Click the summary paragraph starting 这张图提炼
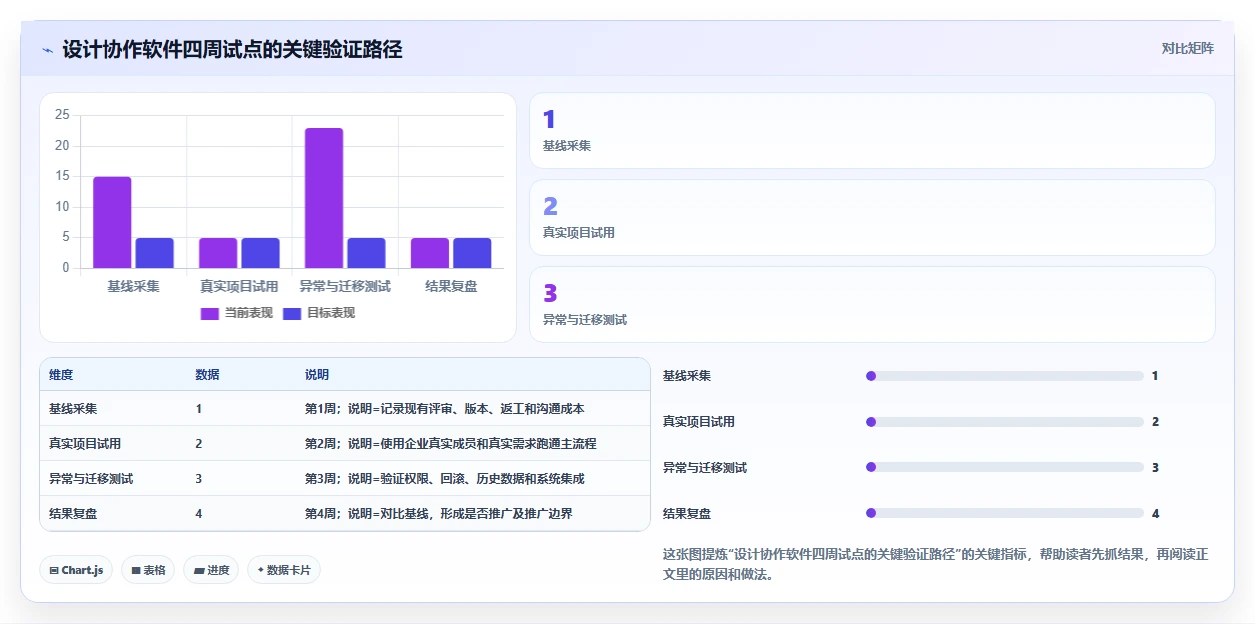The height and width of the screenshot is (624, 1255). [935, 565]
